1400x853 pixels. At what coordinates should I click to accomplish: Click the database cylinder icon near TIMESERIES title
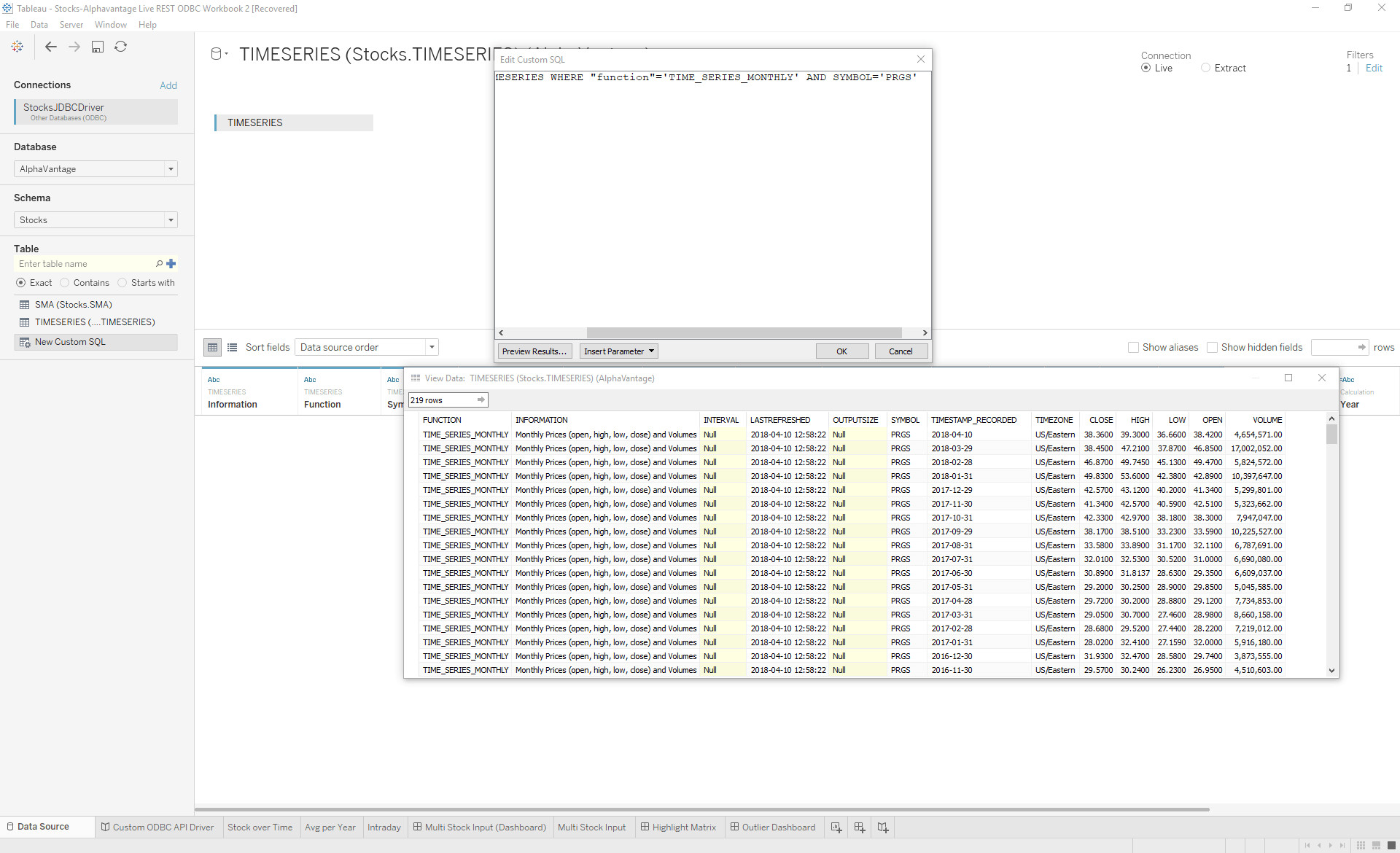tap(217, 52)
